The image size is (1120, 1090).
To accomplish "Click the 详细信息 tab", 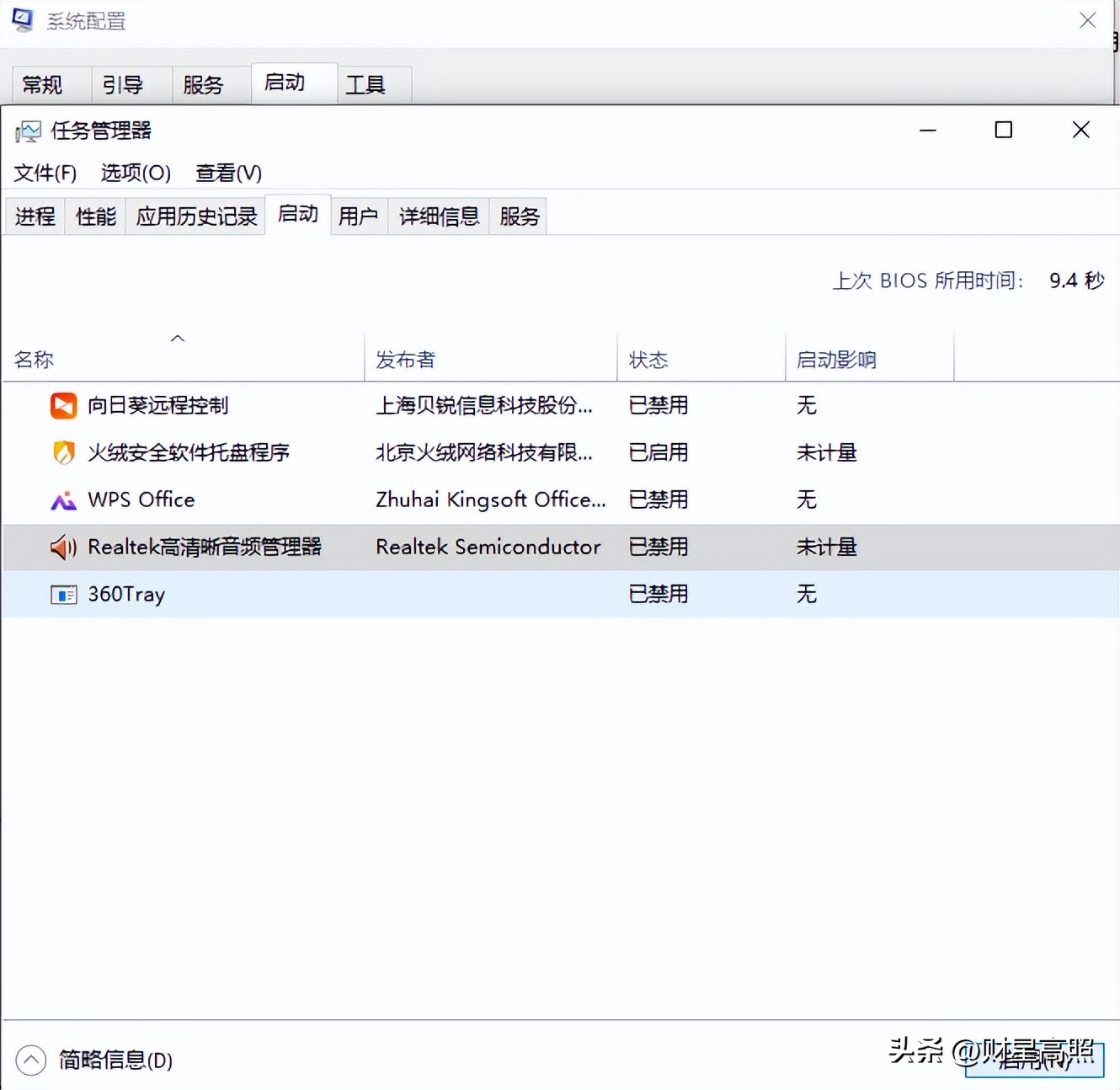I will [438, 216].
